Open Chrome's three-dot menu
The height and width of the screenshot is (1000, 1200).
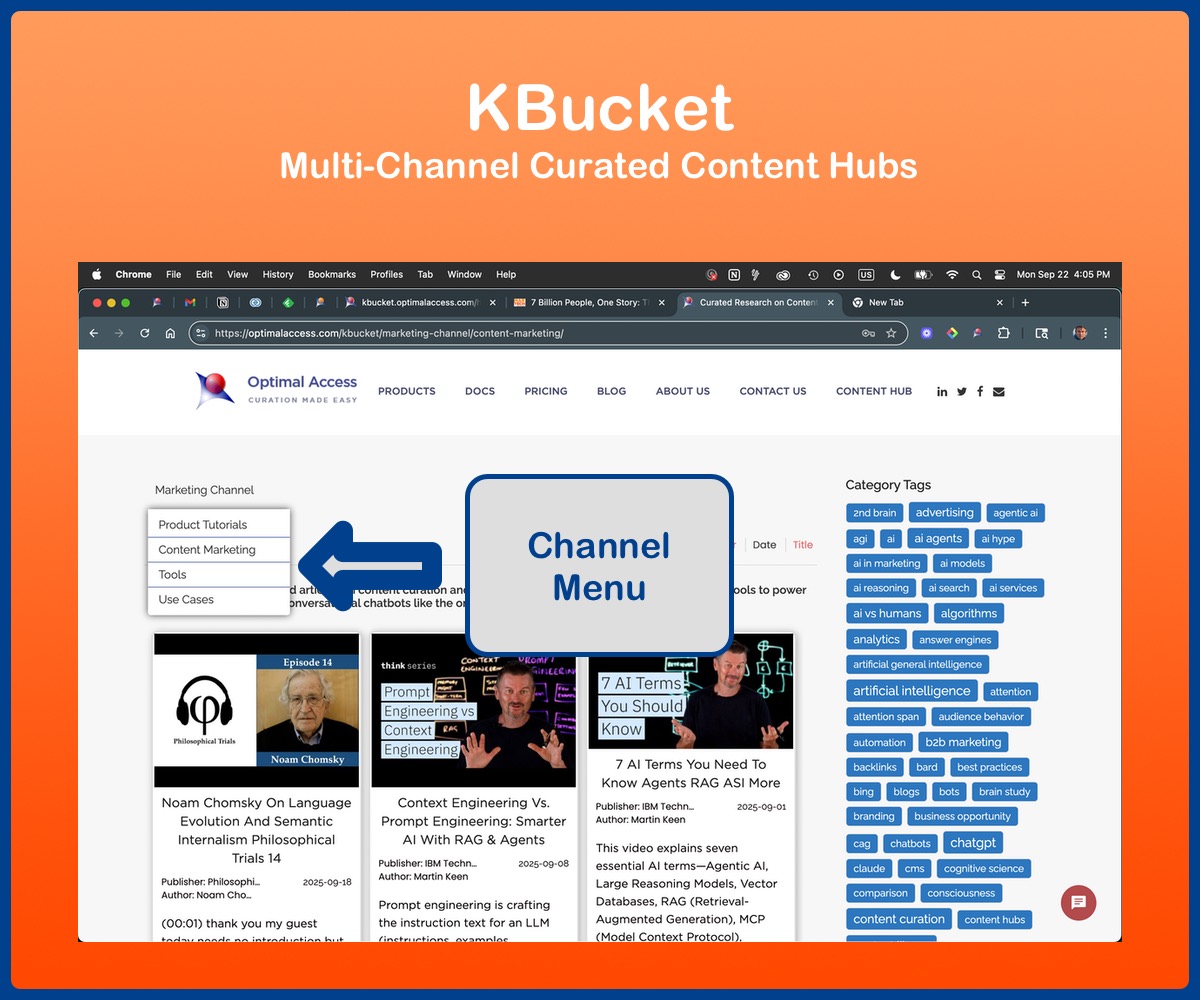[x=1105, y=333]
